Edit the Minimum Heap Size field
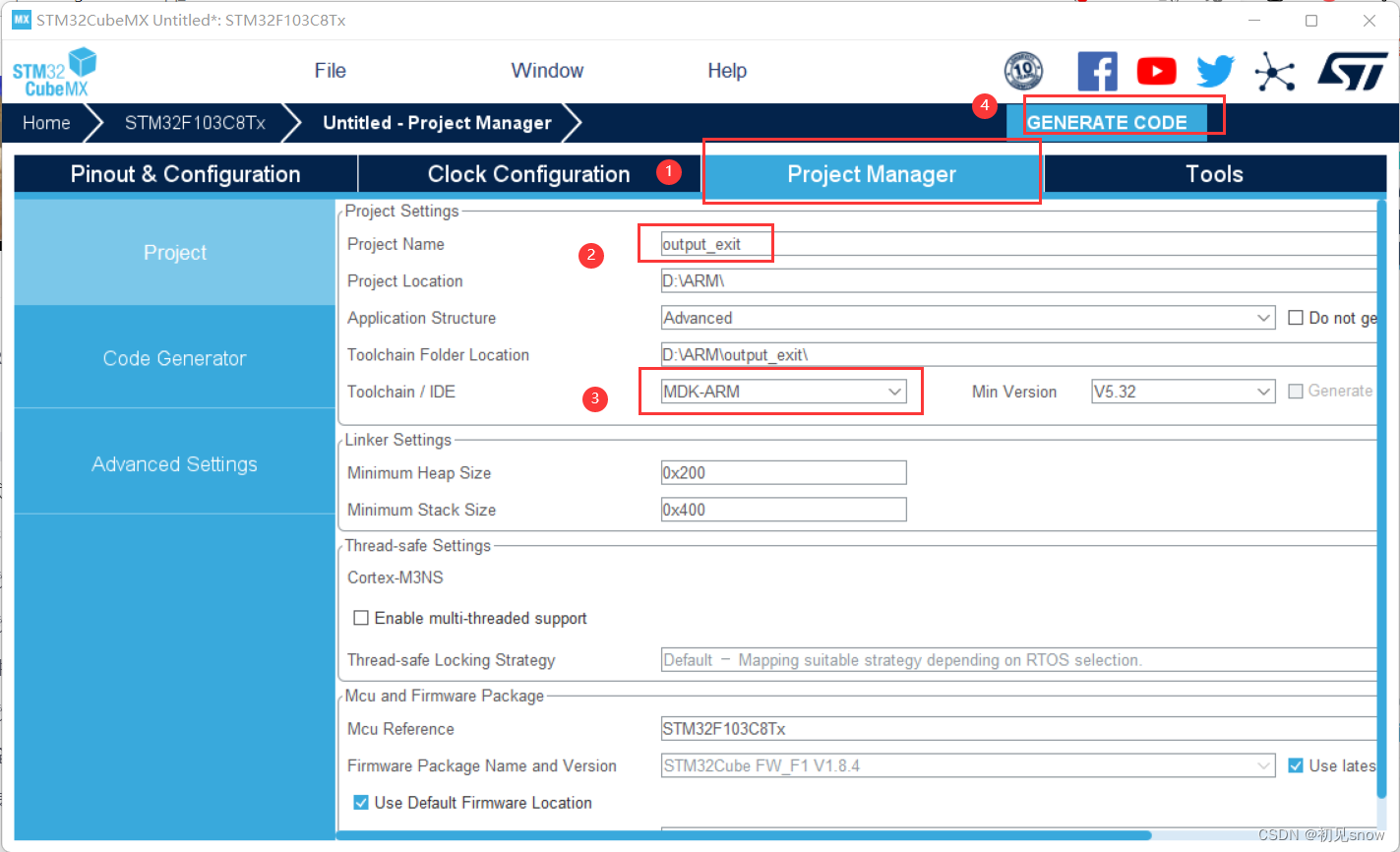 [783, 473]
